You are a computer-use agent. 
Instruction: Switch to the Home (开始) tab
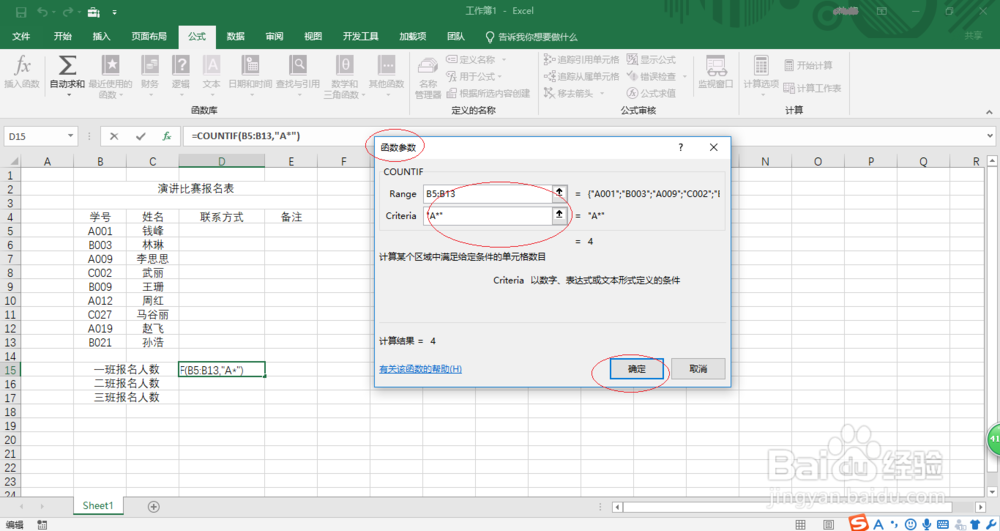(x=62, y=36)
